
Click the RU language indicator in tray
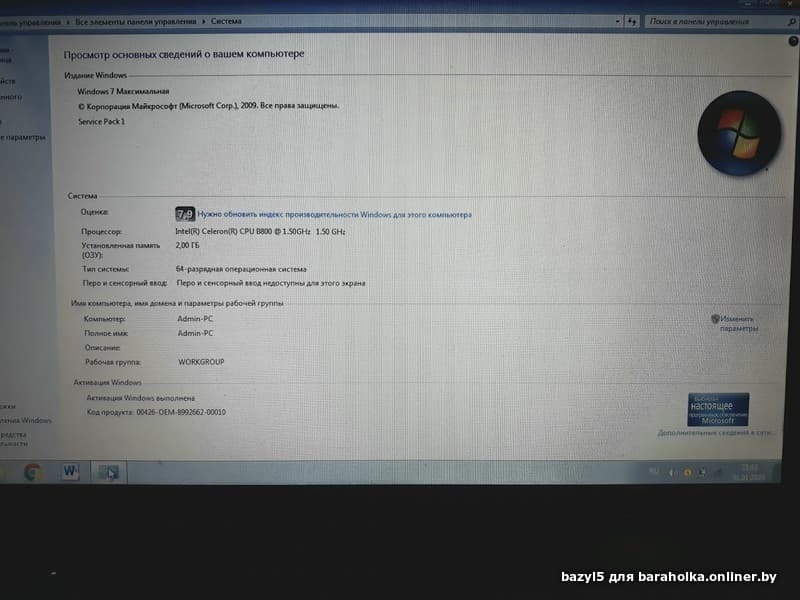pyautogui.click(x=654, y=471)
